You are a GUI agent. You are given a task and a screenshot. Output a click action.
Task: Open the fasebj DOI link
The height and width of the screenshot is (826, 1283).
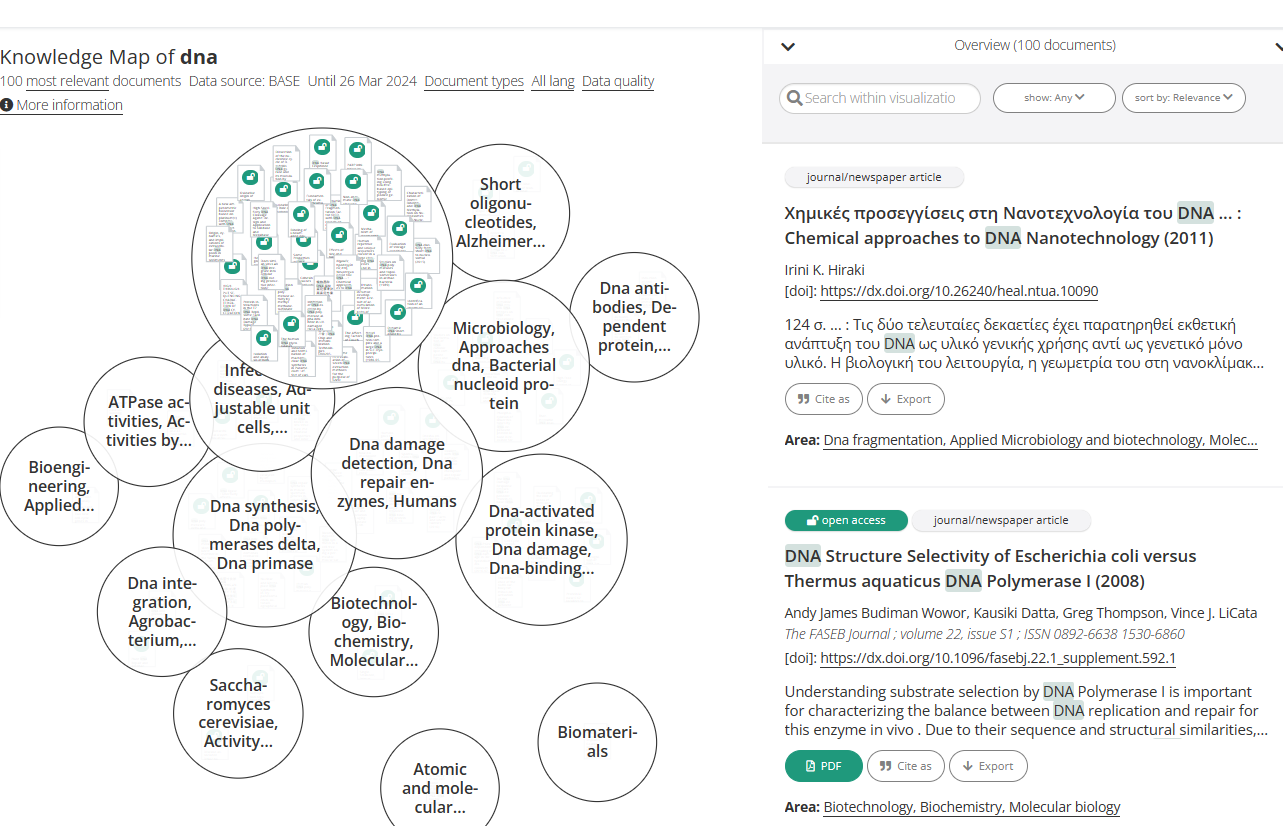997,659
